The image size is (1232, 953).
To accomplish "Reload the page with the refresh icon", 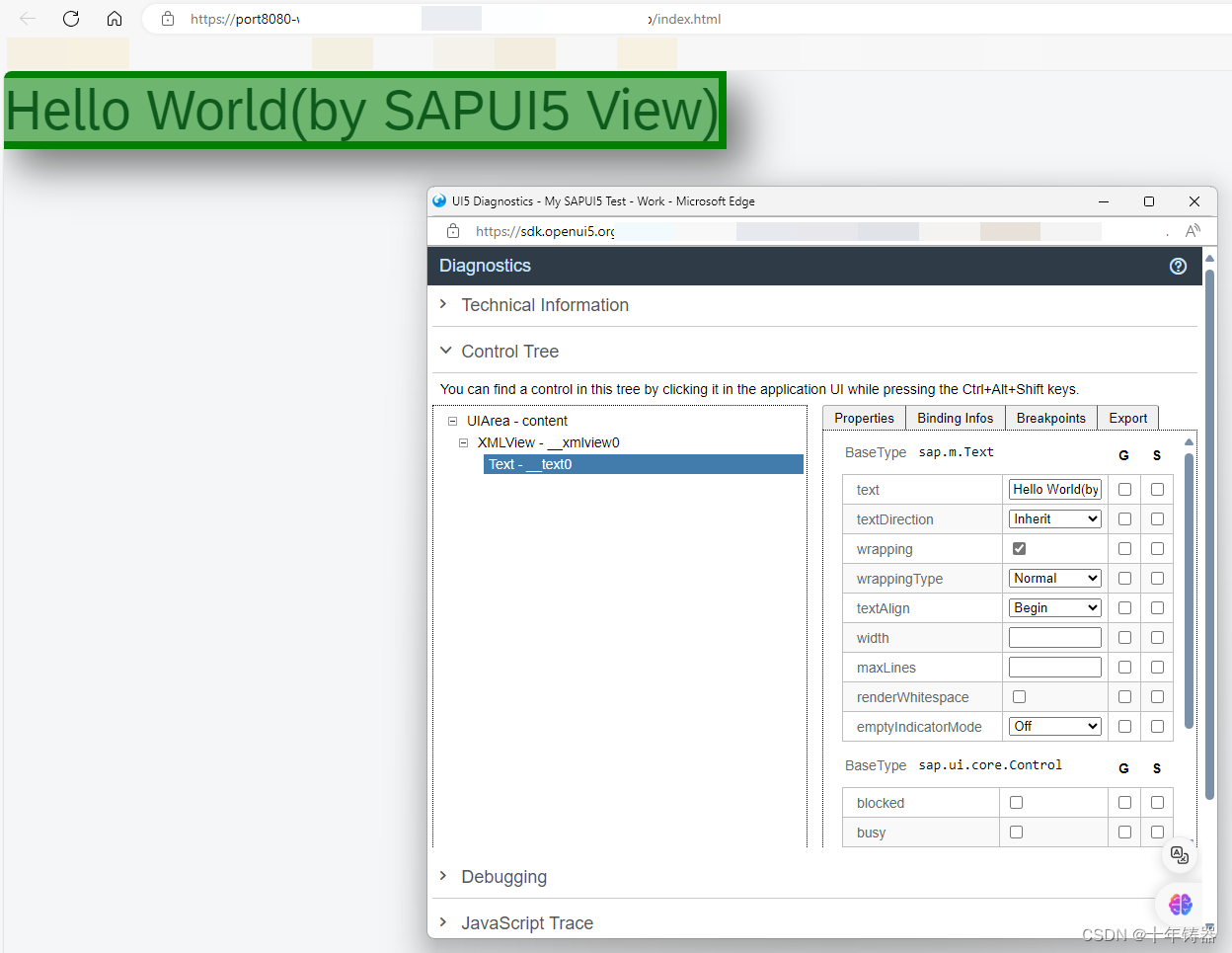I will click(71, 18).
